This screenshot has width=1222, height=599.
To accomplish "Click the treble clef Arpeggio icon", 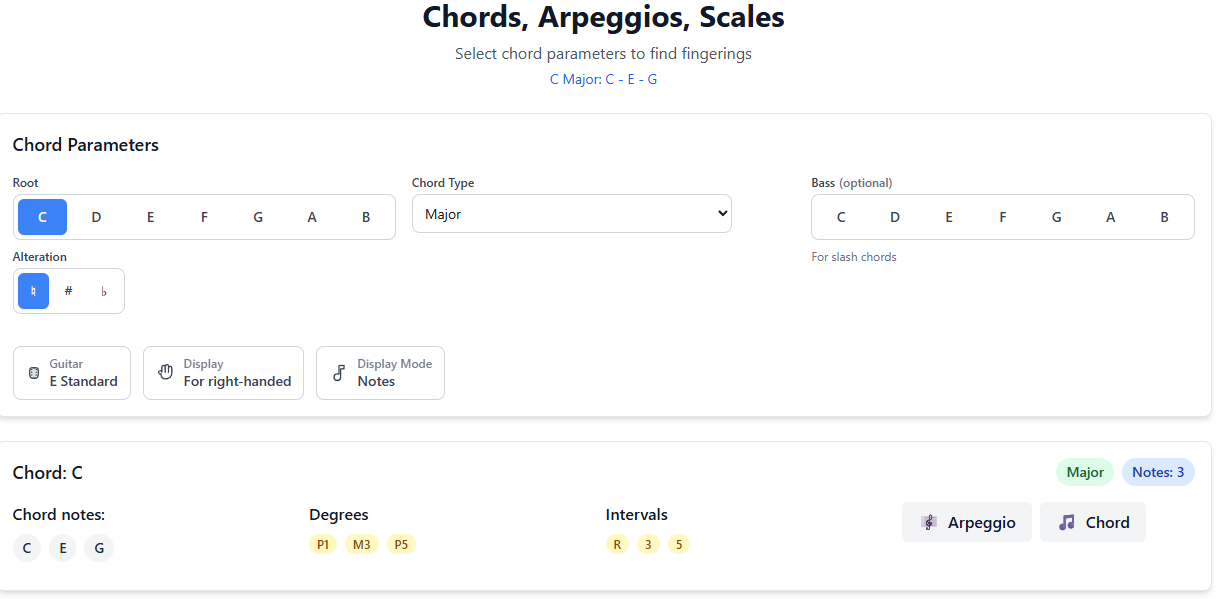I will [x=929, y=522].
